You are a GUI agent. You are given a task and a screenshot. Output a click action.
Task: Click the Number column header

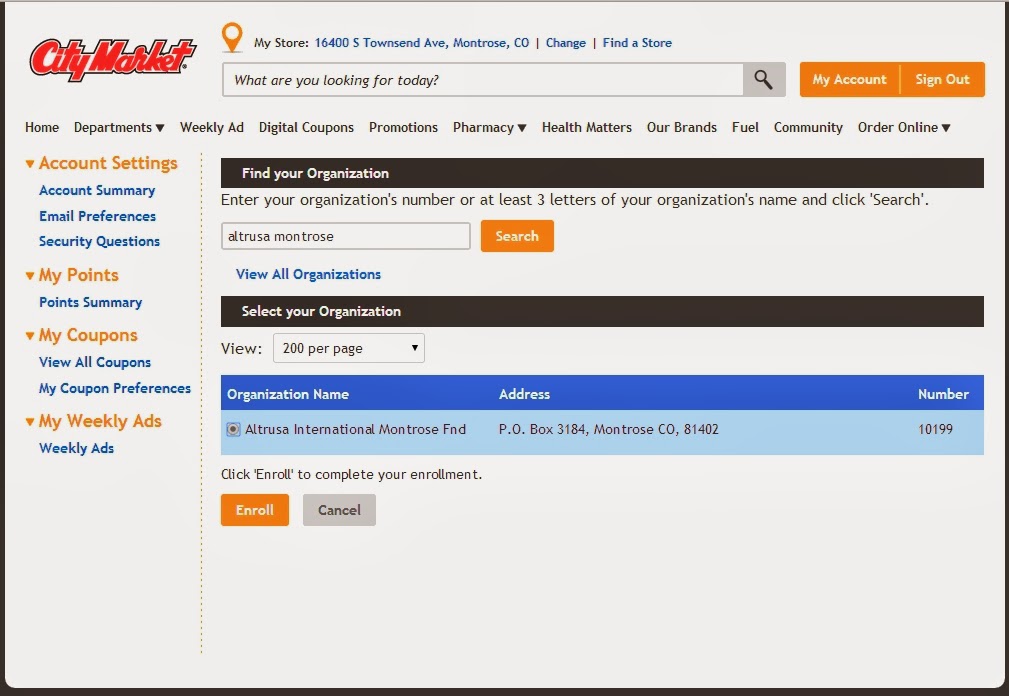[943, 394]
